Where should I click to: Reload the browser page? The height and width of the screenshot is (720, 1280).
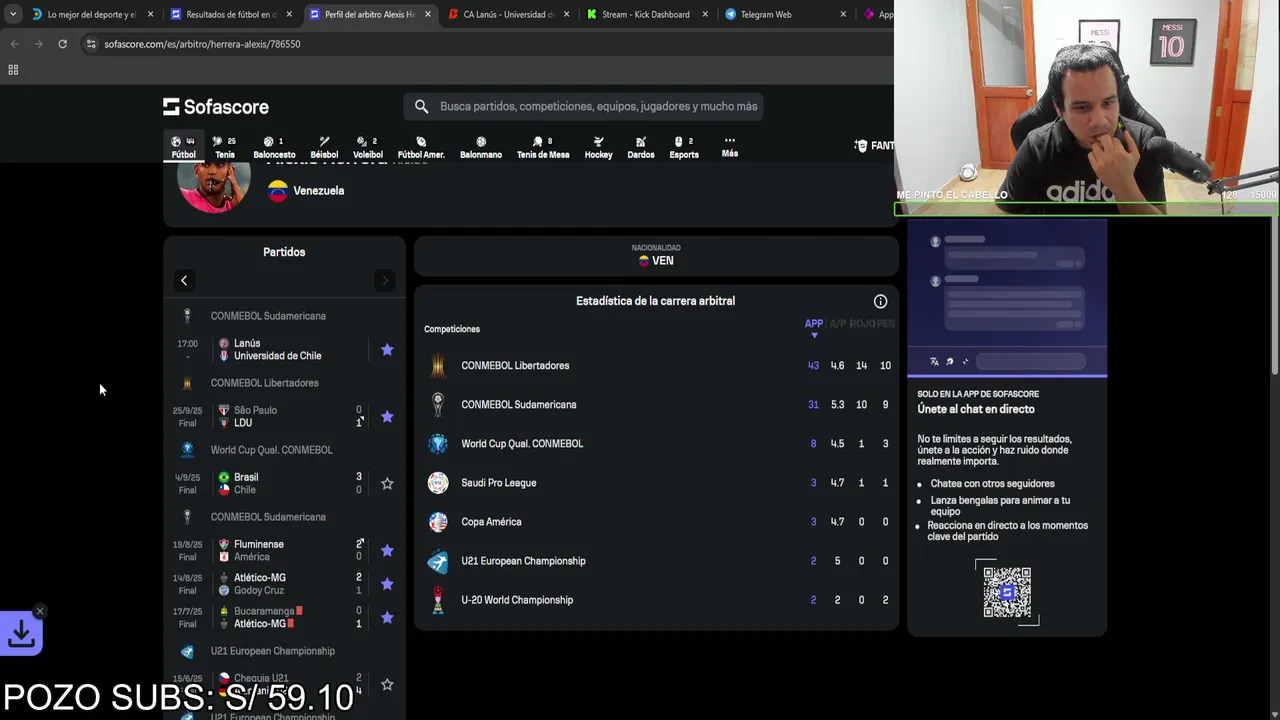(62, 44)
